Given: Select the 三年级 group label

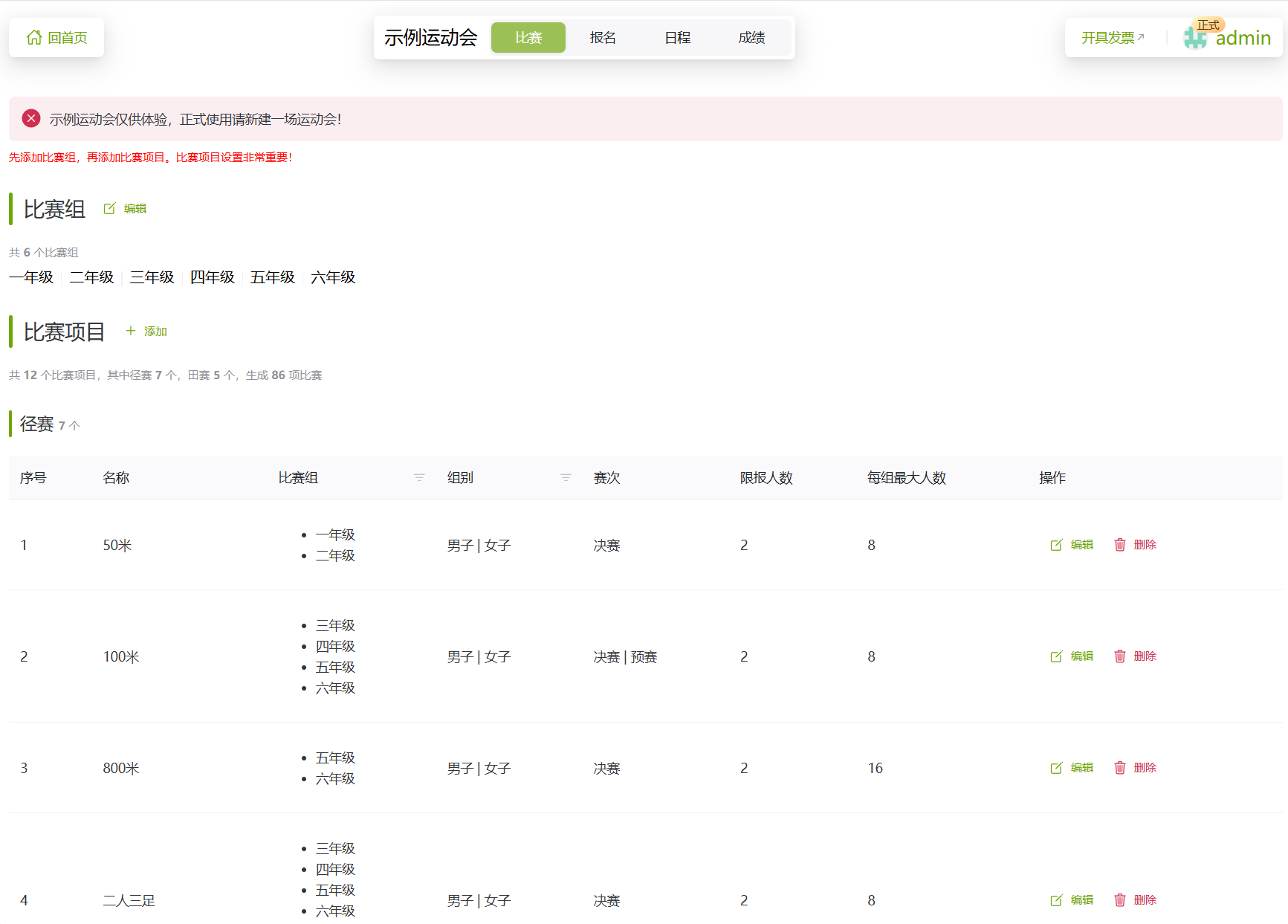Looking at the screenshot, I should [152, 277].
